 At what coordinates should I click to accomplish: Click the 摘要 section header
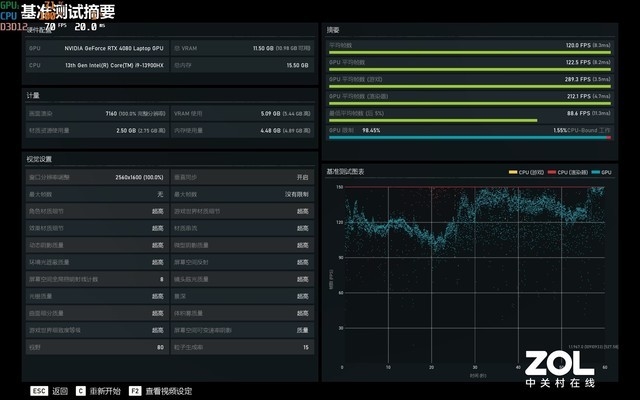[333, 30]
